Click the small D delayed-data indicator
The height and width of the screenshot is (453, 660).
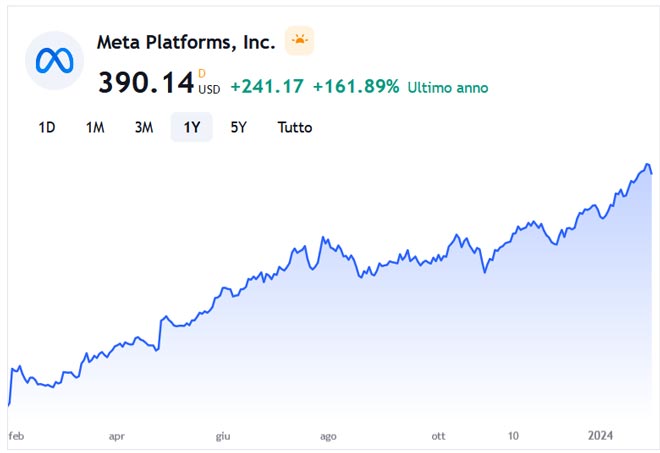click(x=202, y=73)
